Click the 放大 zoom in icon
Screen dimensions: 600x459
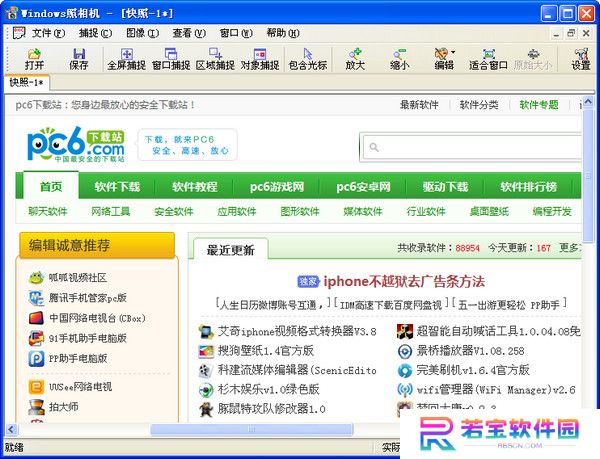point(355,59)
